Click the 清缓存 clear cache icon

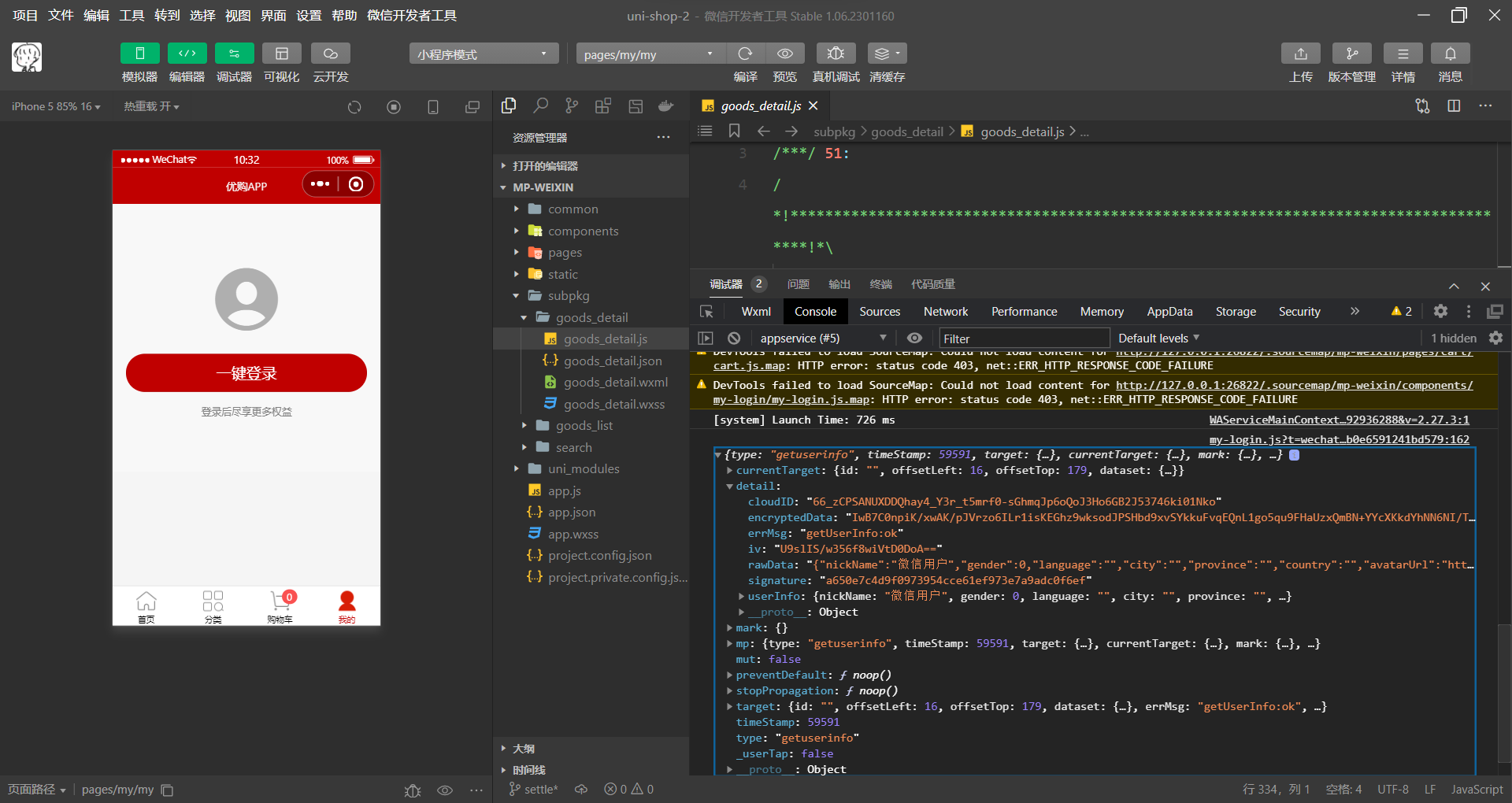pyautogui.click(x=887, y=54)
